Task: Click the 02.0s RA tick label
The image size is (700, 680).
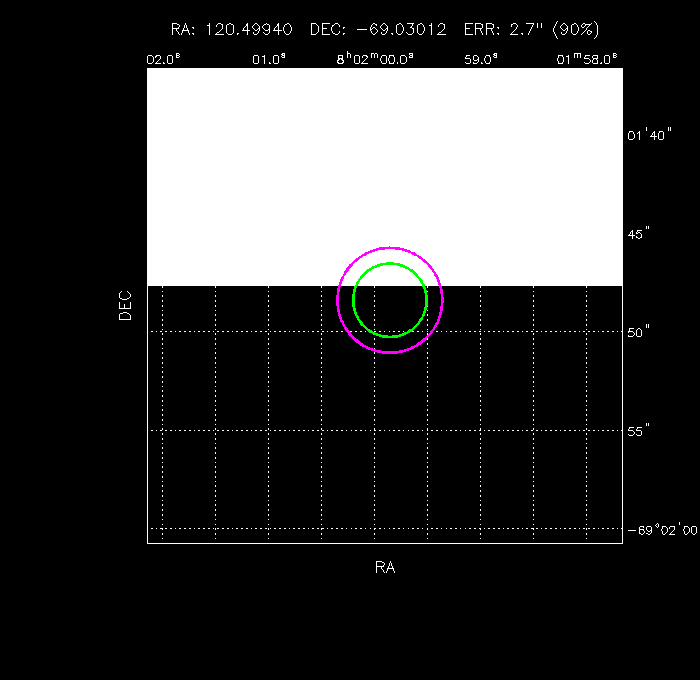Action: (x=163, y=59)
